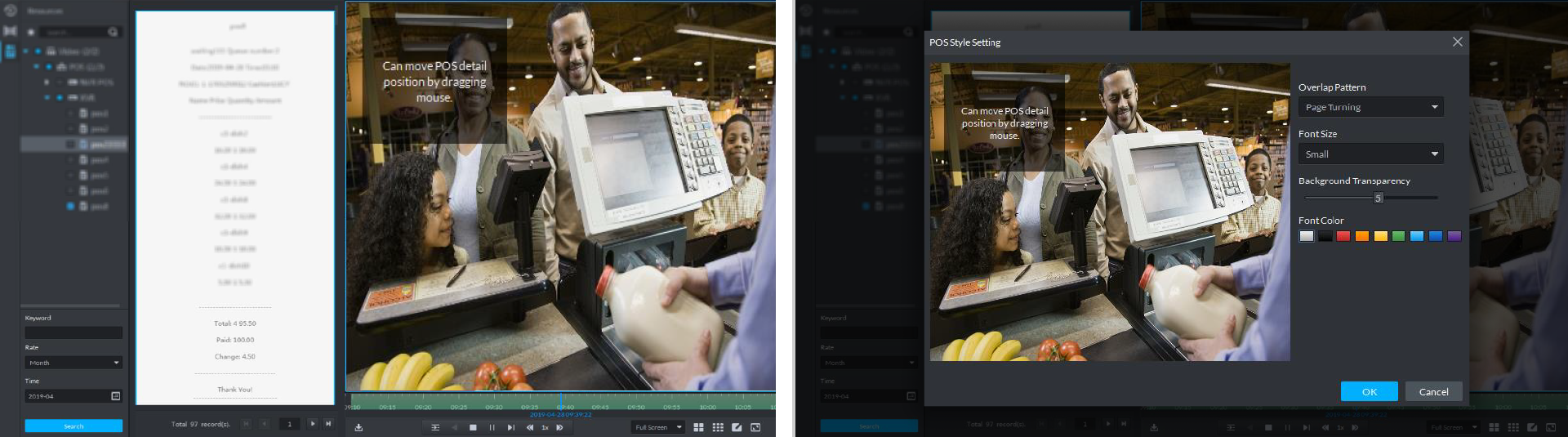Click the download icon below the video

tap(359, 427)
